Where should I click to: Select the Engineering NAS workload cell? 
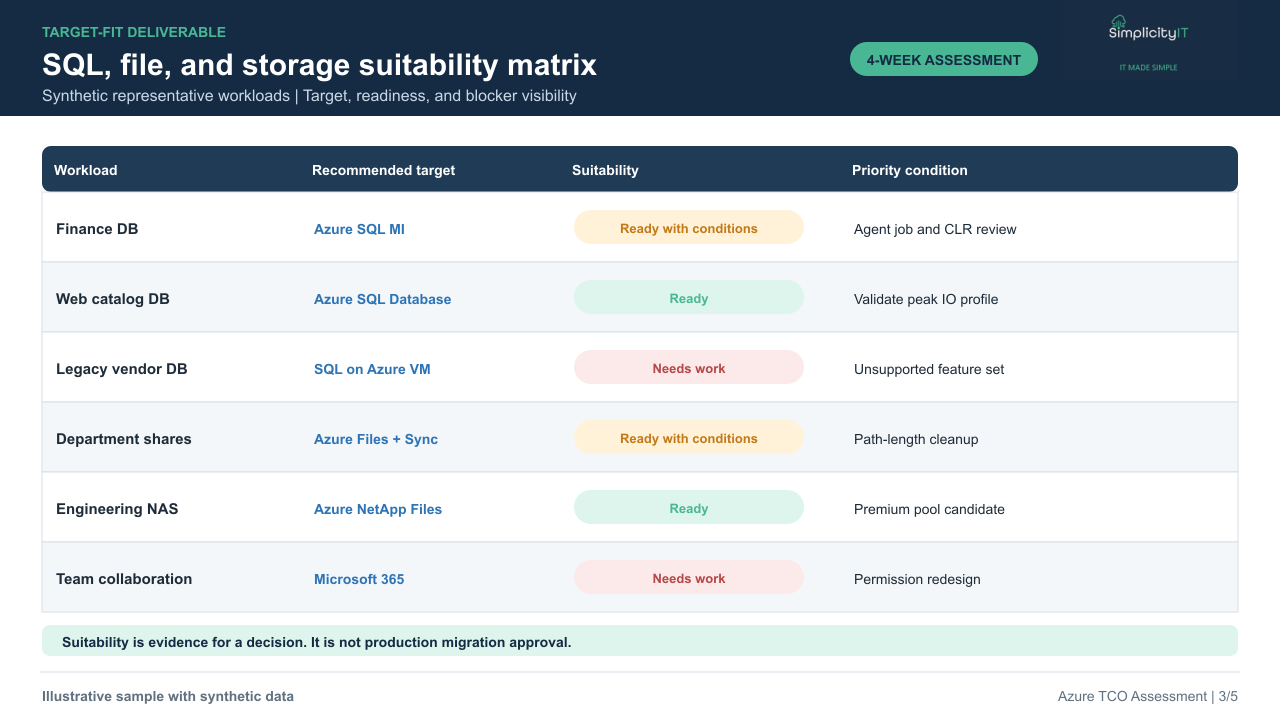(117, 509)
